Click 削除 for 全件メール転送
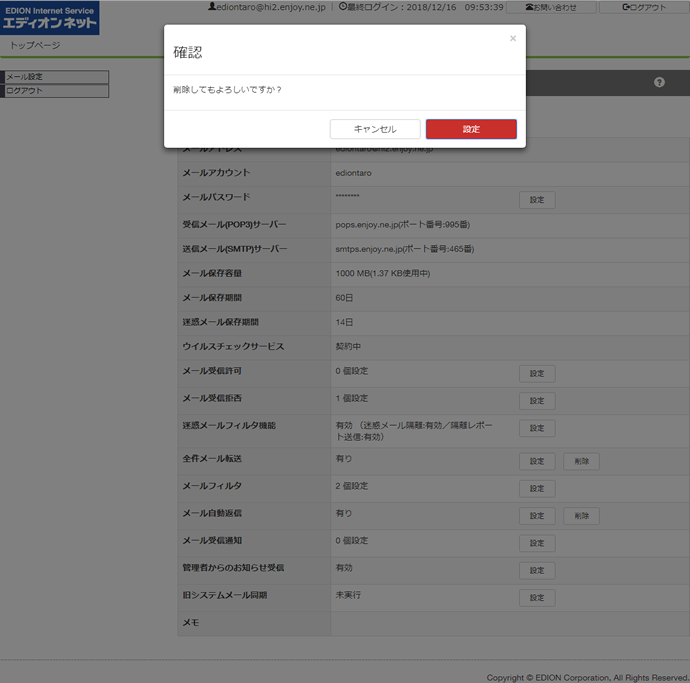690x683 pixels. pos(581,461)
